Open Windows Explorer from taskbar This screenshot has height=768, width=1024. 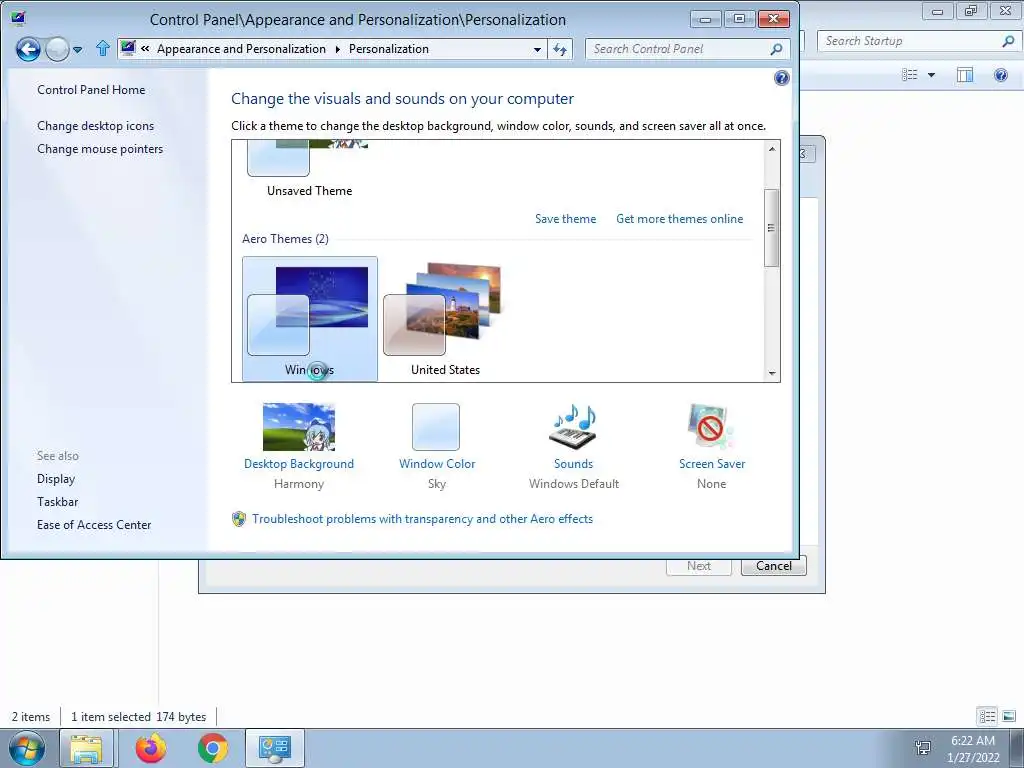(87, 748)
